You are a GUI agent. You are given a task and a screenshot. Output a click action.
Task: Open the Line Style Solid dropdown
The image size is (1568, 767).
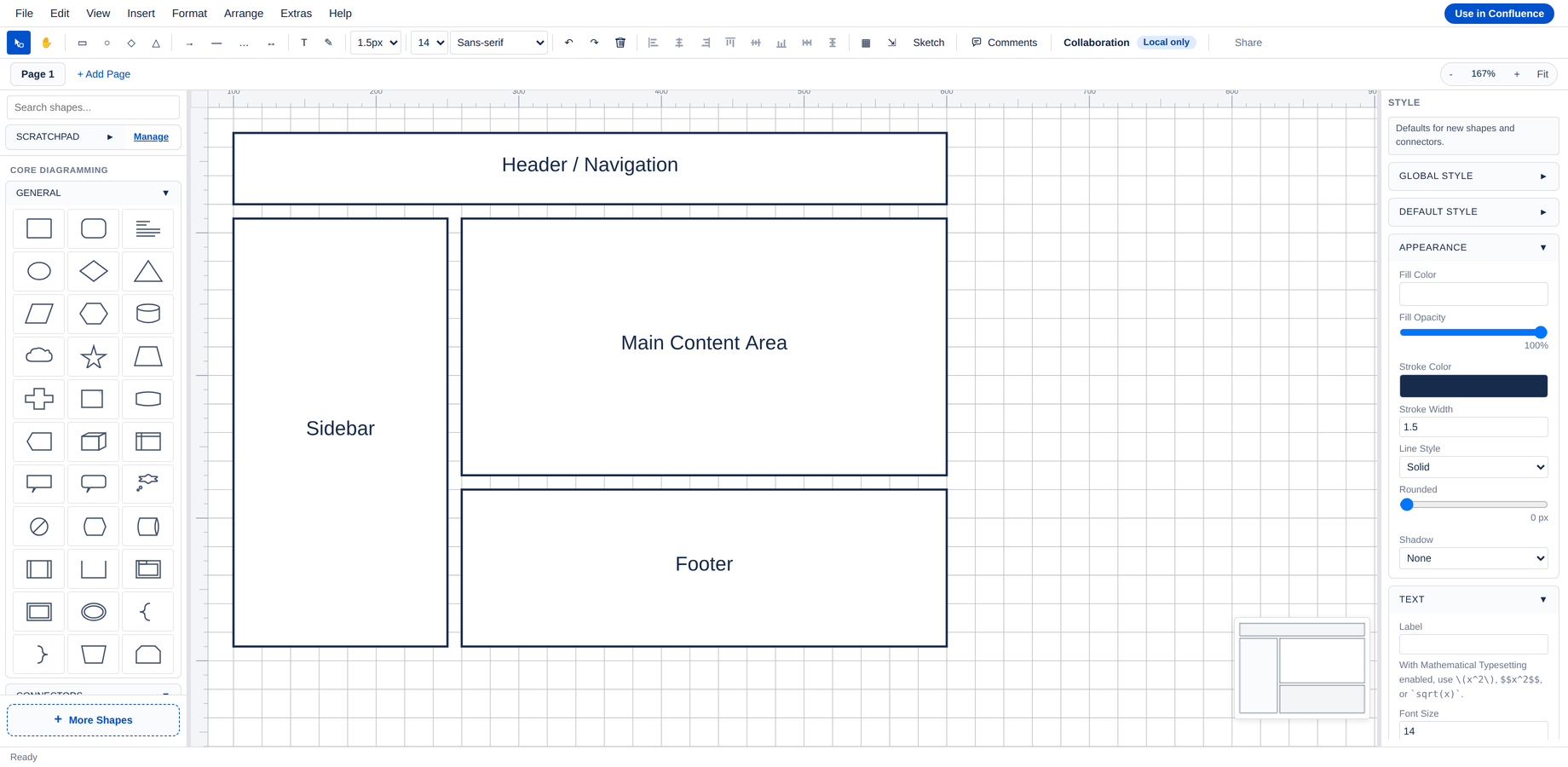(1473, 467)
